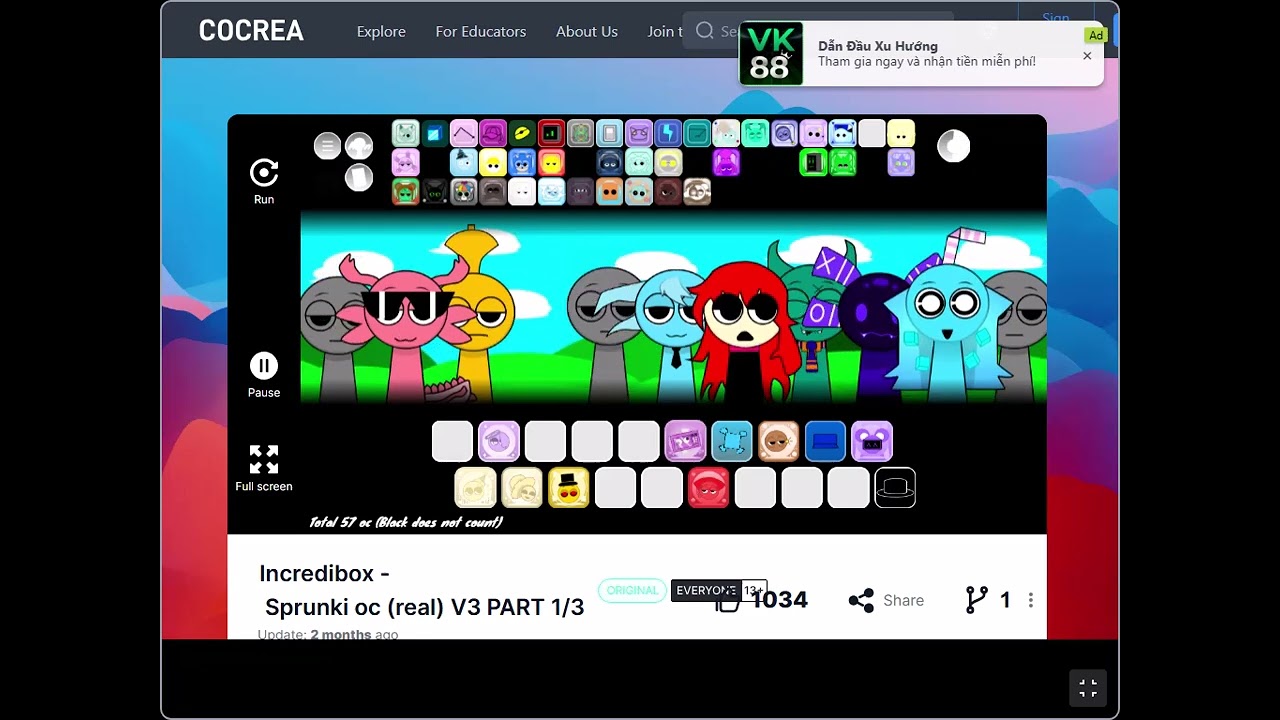The height and width of the screenshot is (720, 1280).
Task: Select the yellow ring on dark green icon
Action: (x=522, y=133)
